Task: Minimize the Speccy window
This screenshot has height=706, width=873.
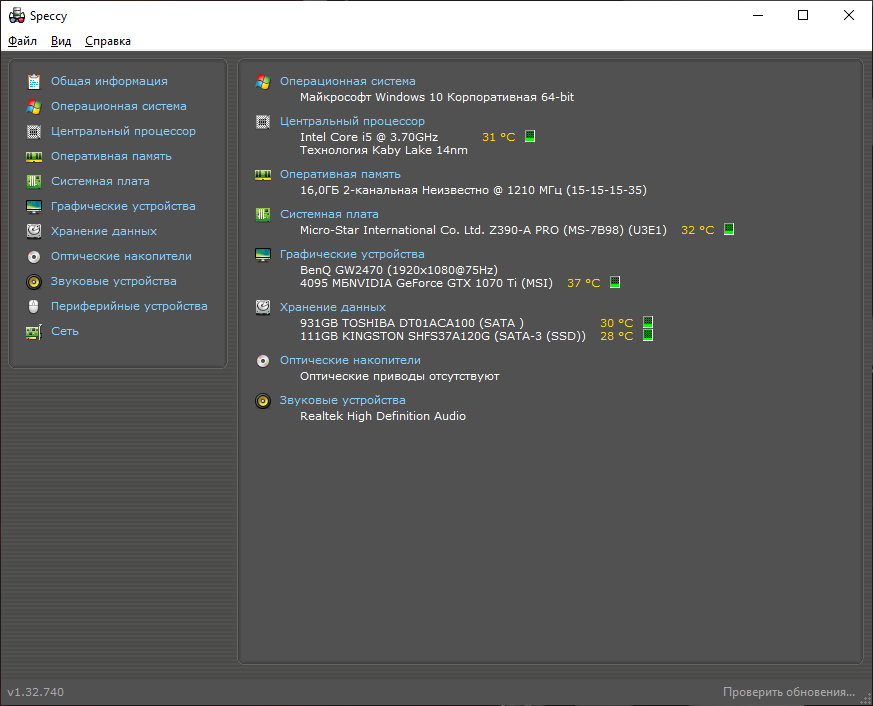Action: [x=758, y=15]
